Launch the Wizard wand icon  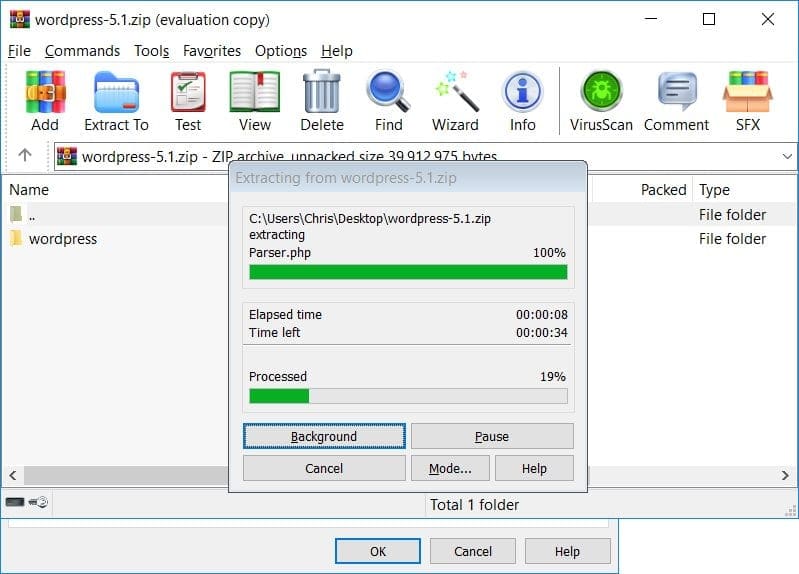(x=457, y=91)
